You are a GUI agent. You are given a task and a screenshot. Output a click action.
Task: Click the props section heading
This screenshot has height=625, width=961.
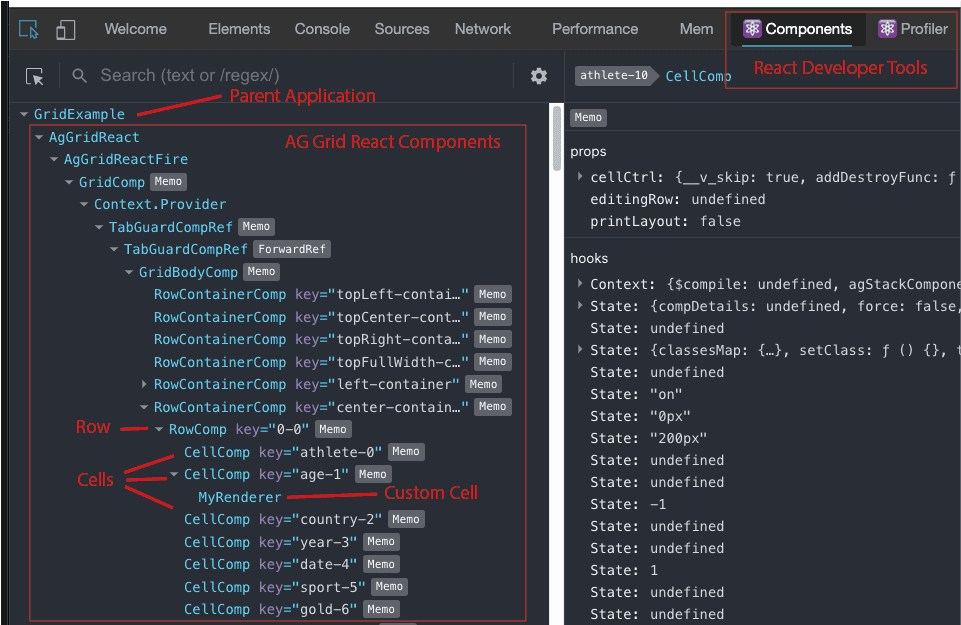pos(588,152)
